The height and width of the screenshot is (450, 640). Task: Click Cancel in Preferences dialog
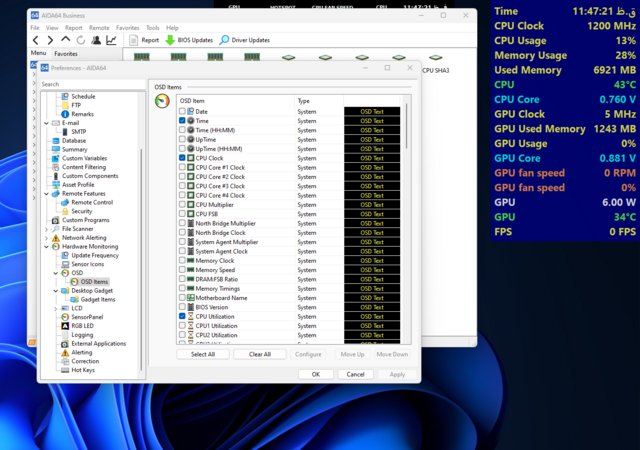pyautogui.click(x=355, y=374)
